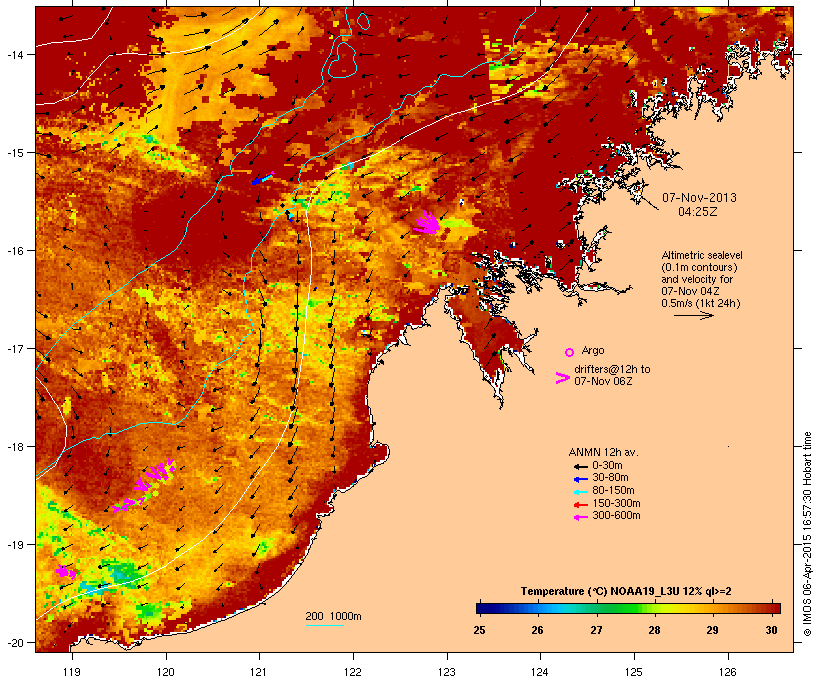Click the longitude label 122

tap(353, 672)
